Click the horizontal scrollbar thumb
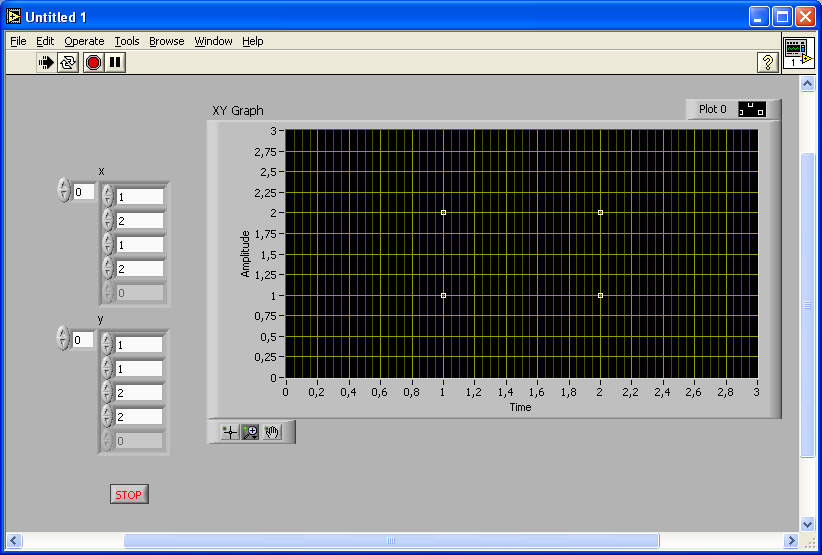This screenshot has width=822, height=555. (x=391, y=541)
